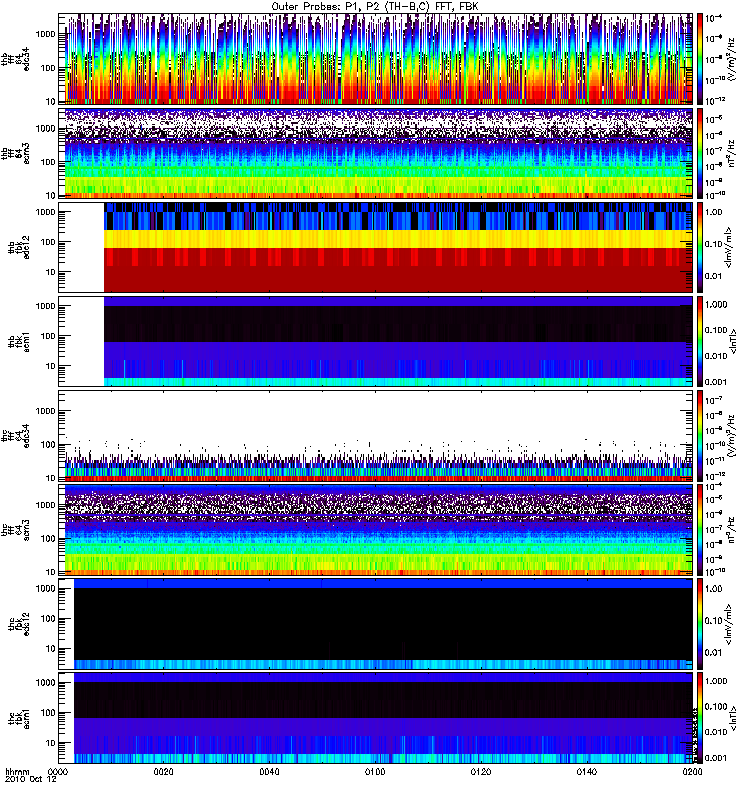The height and width of the screenshot is (800, 750).
Task: Click the nT²/Hz unit label of thc scm3
Action: [731, 530]
